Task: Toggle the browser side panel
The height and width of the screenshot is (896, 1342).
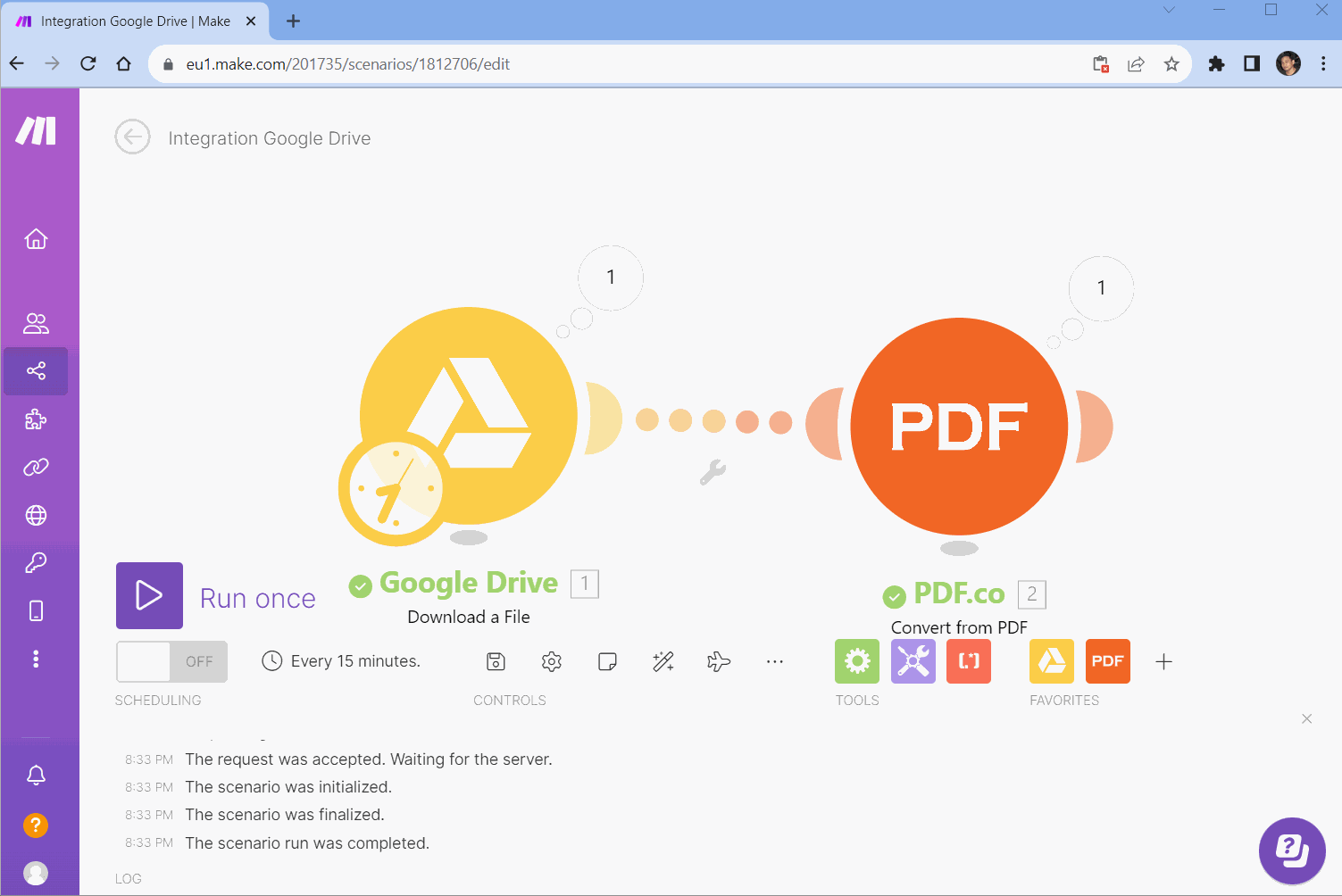Action: click(1252, 63)
